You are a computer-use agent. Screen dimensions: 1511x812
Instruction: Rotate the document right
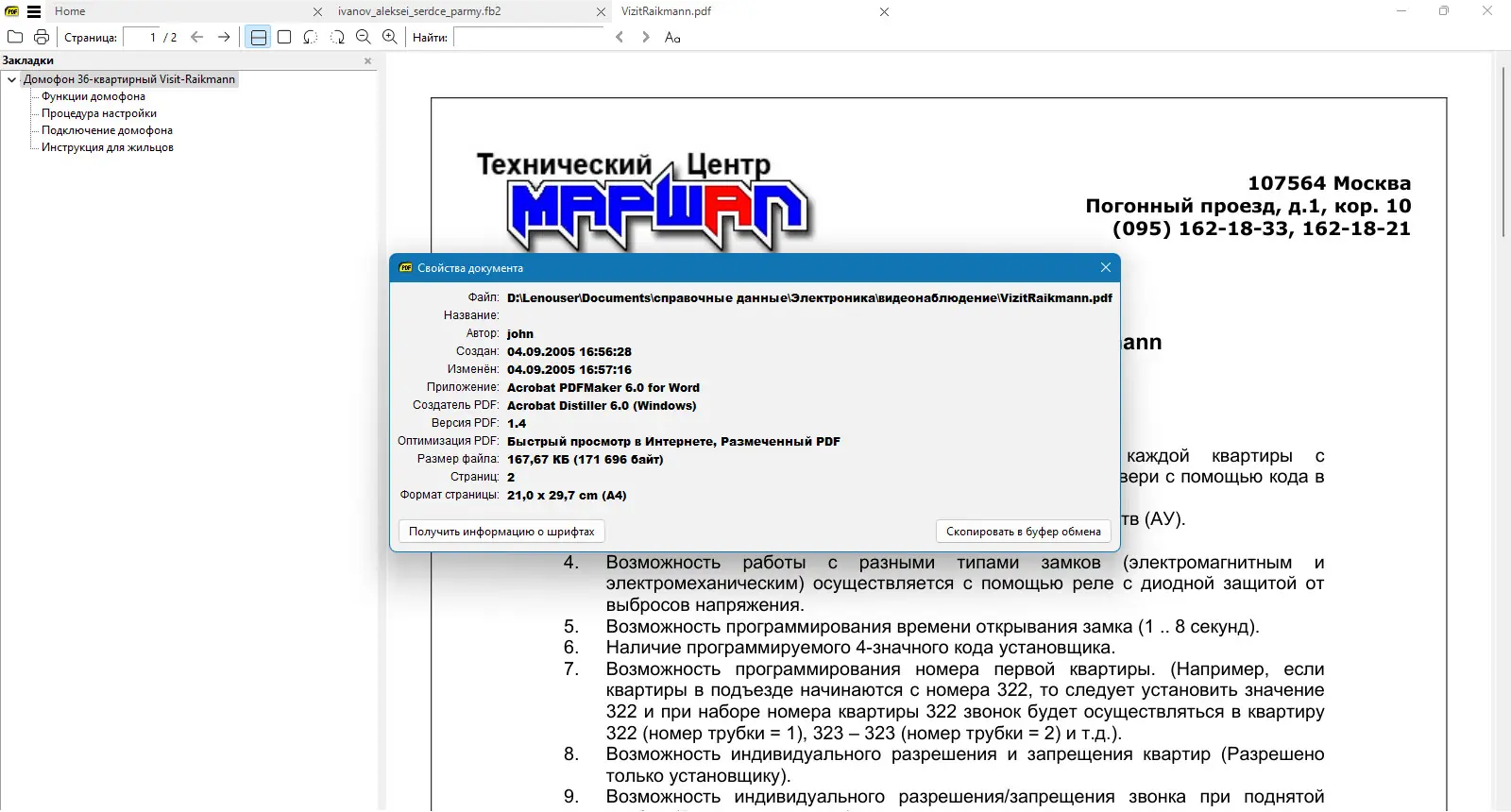click(x=337, y=37)
